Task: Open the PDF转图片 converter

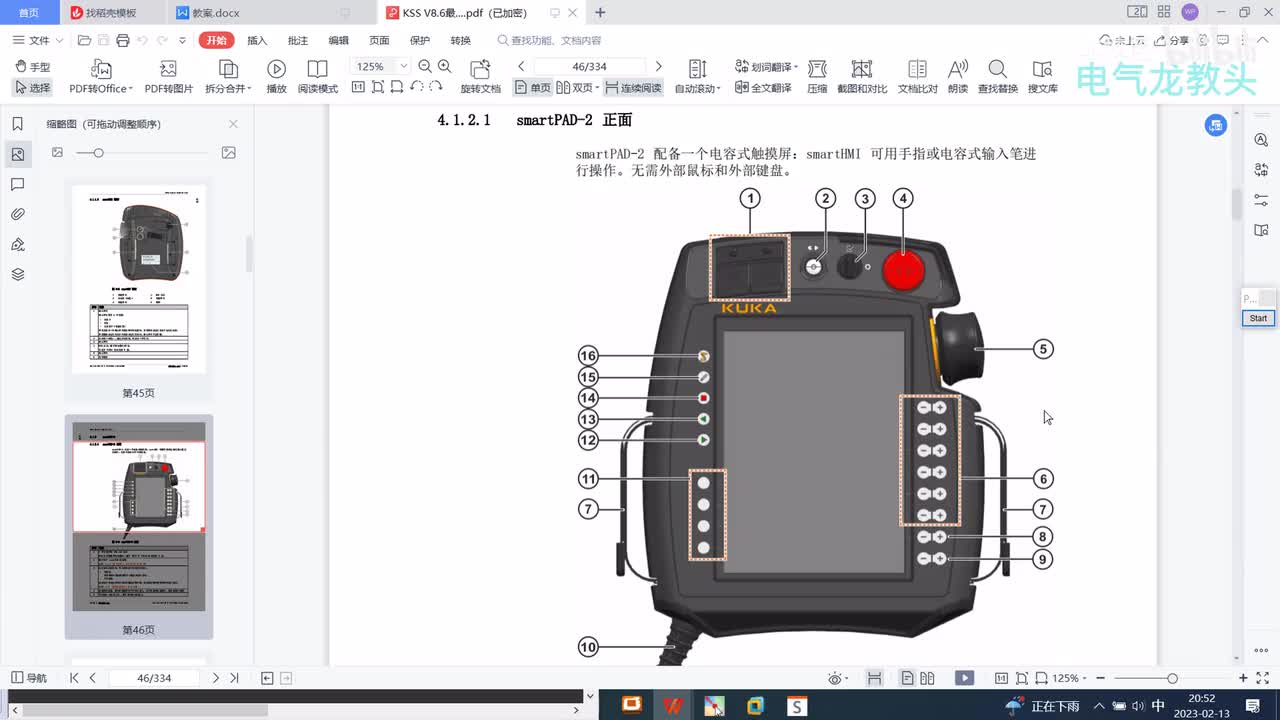Action: (x=169, y=77)
